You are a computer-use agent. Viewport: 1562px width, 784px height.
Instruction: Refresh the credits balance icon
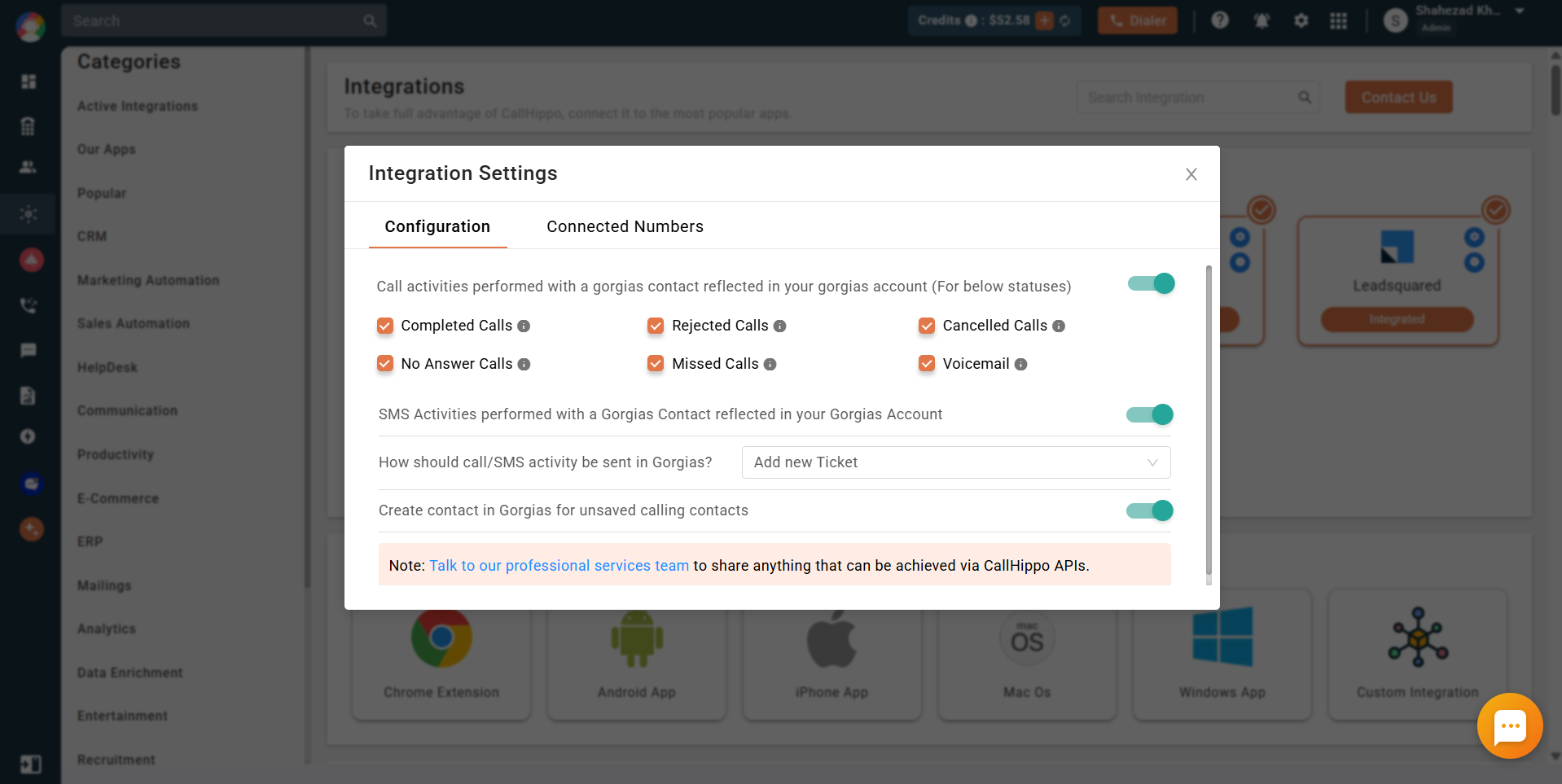point(1065,20)
